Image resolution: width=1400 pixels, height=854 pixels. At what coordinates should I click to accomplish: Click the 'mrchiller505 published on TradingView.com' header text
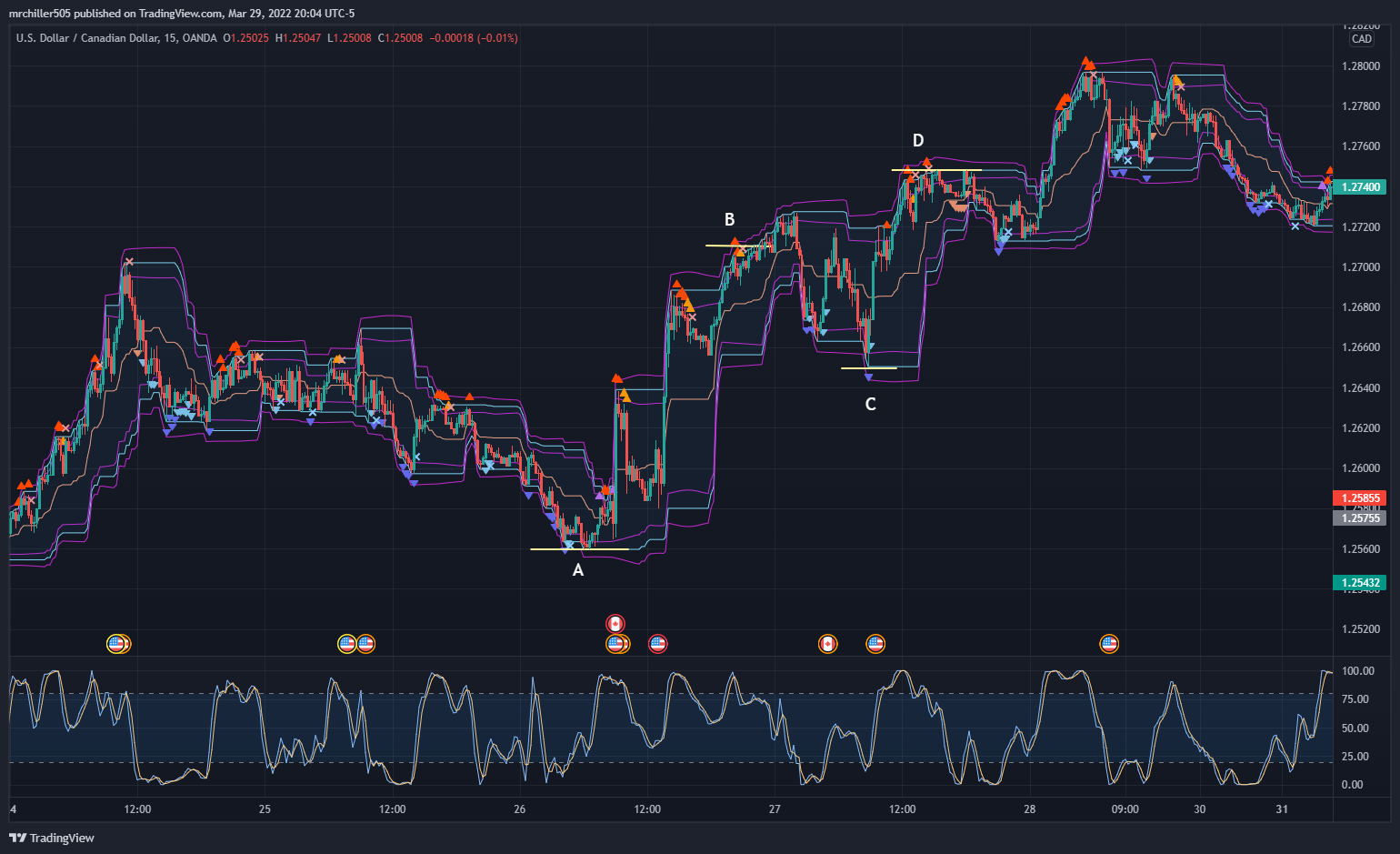[116, 14]
